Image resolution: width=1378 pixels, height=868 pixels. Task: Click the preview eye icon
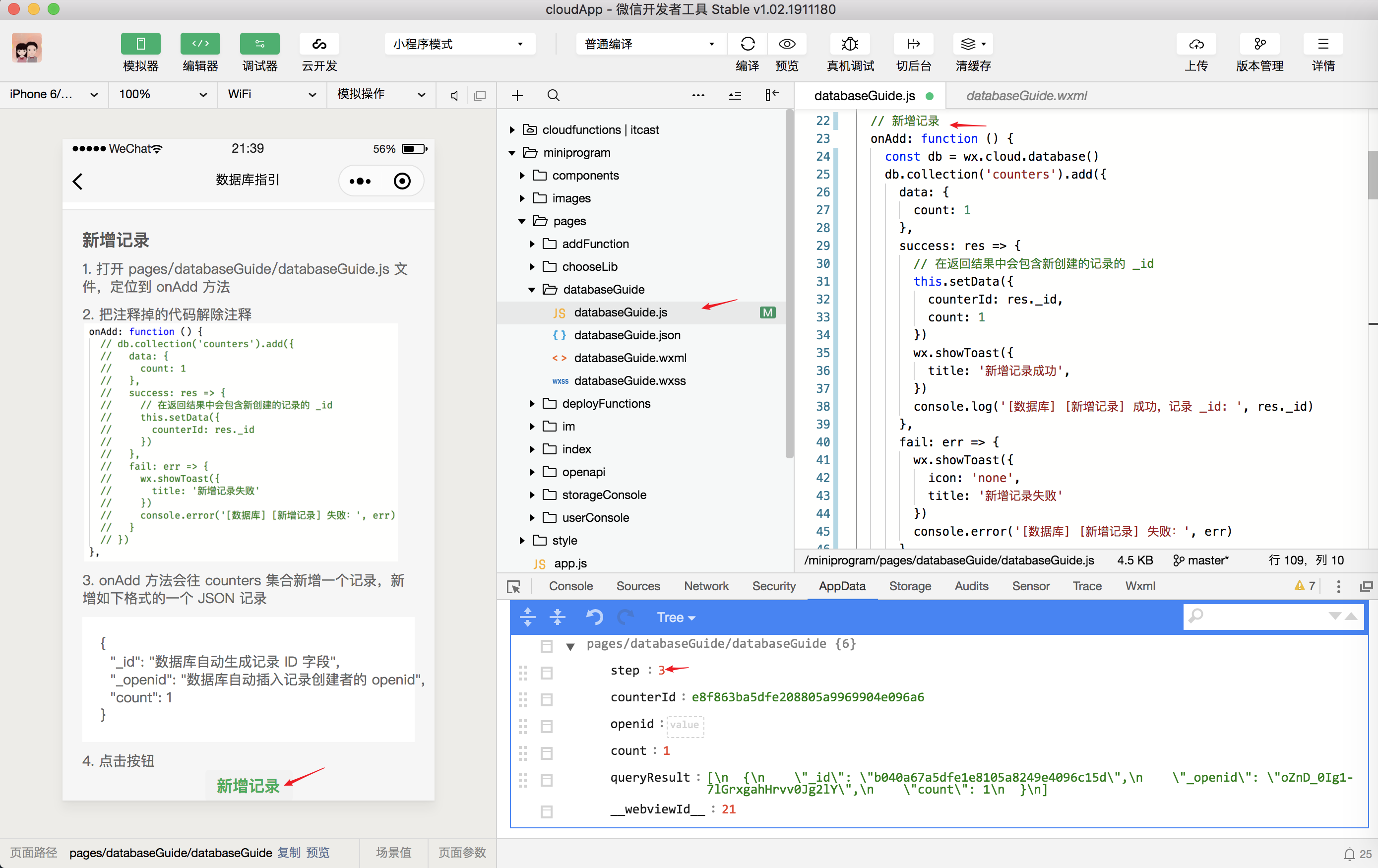[787, 44]
